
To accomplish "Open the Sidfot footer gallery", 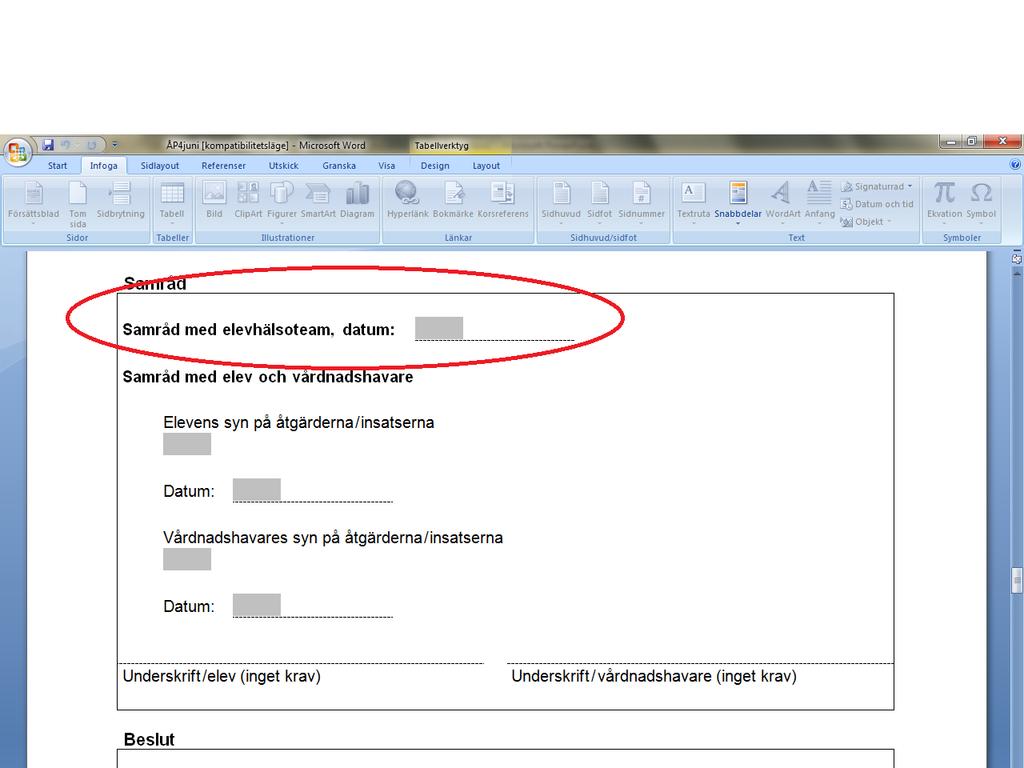I will click(x=600, y=203).
